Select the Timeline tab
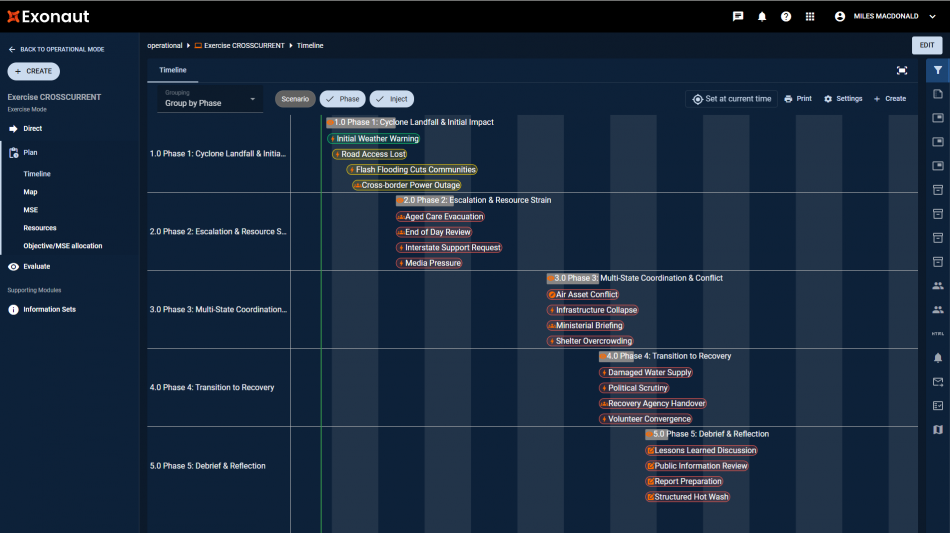 173,70
